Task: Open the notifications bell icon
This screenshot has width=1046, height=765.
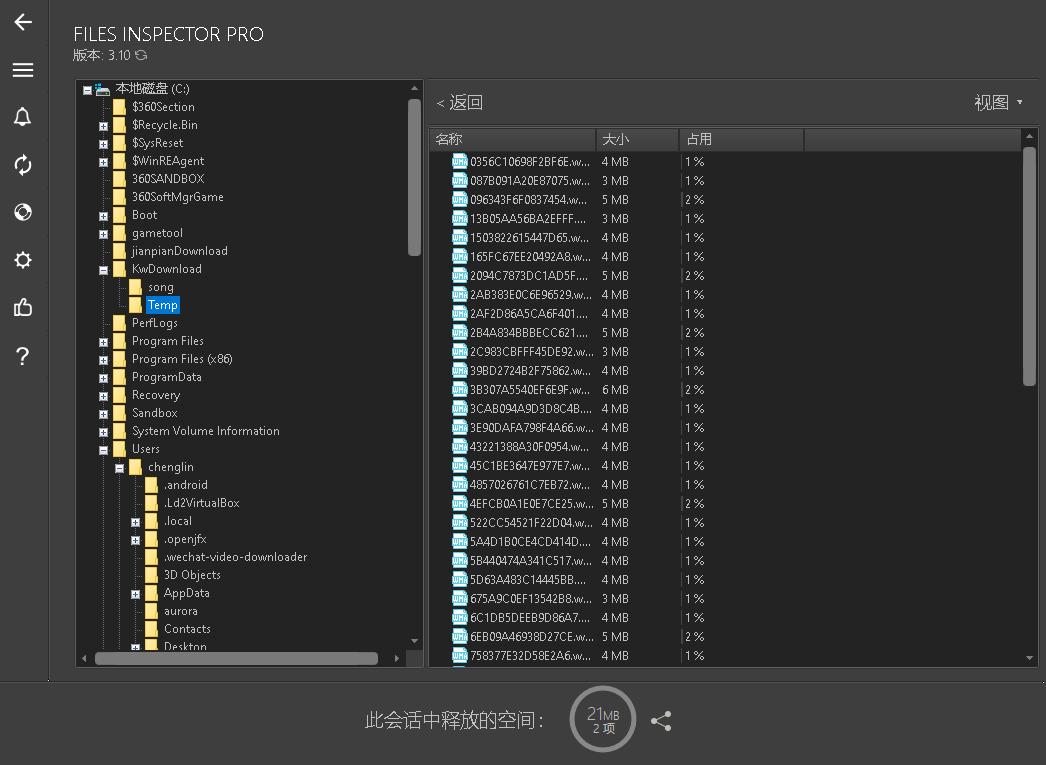Action: (22, 117)
